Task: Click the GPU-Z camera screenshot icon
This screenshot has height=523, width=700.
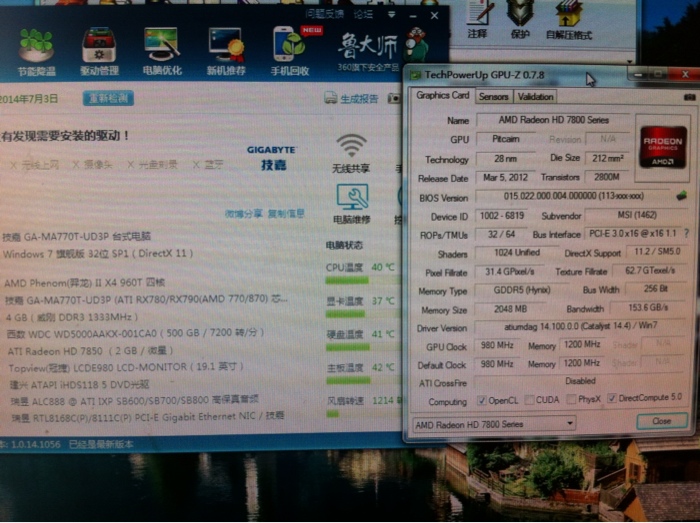Action: tap(689, 97)
